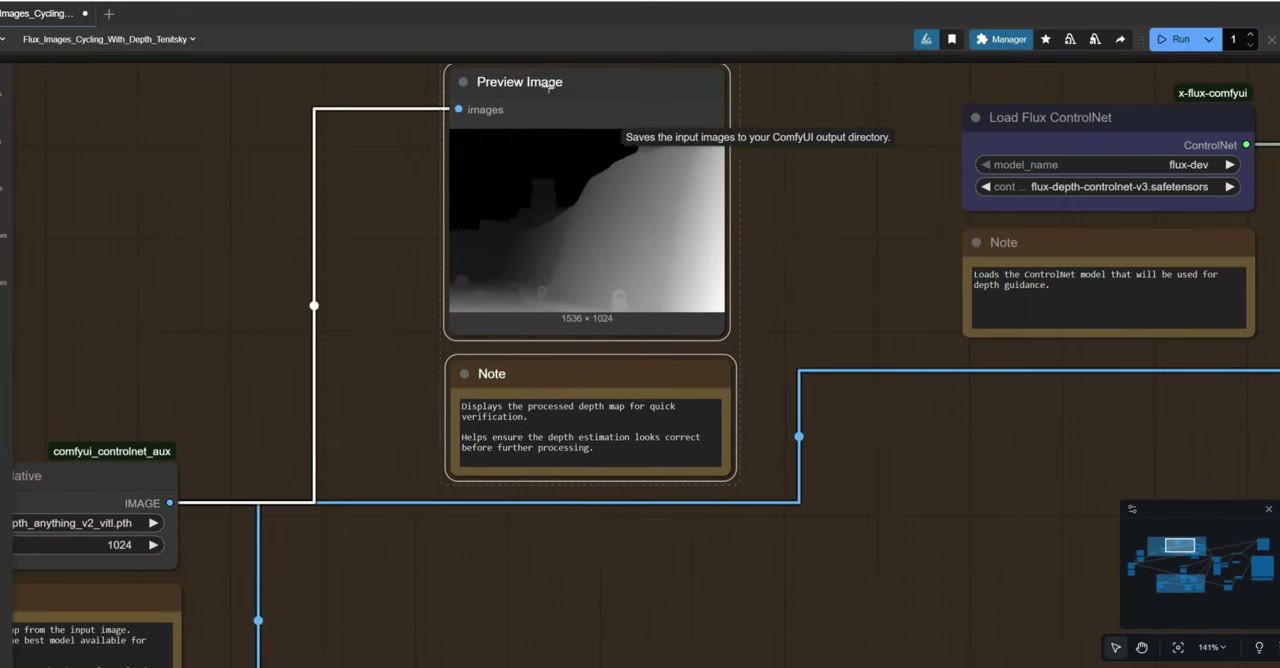The width and height of the screenshot is (1280, 668).
Task: Open the ComfyUI Manager
Action: 1001,39
